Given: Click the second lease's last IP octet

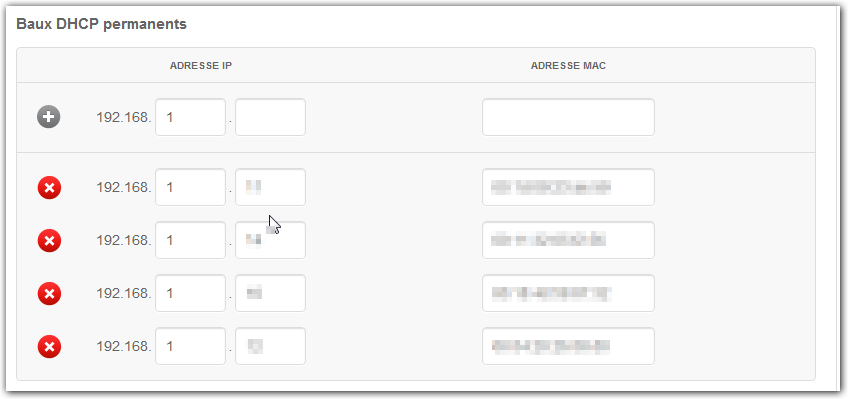Looking at the screenshot, I should pyautogui.click(x=270, y=240).
